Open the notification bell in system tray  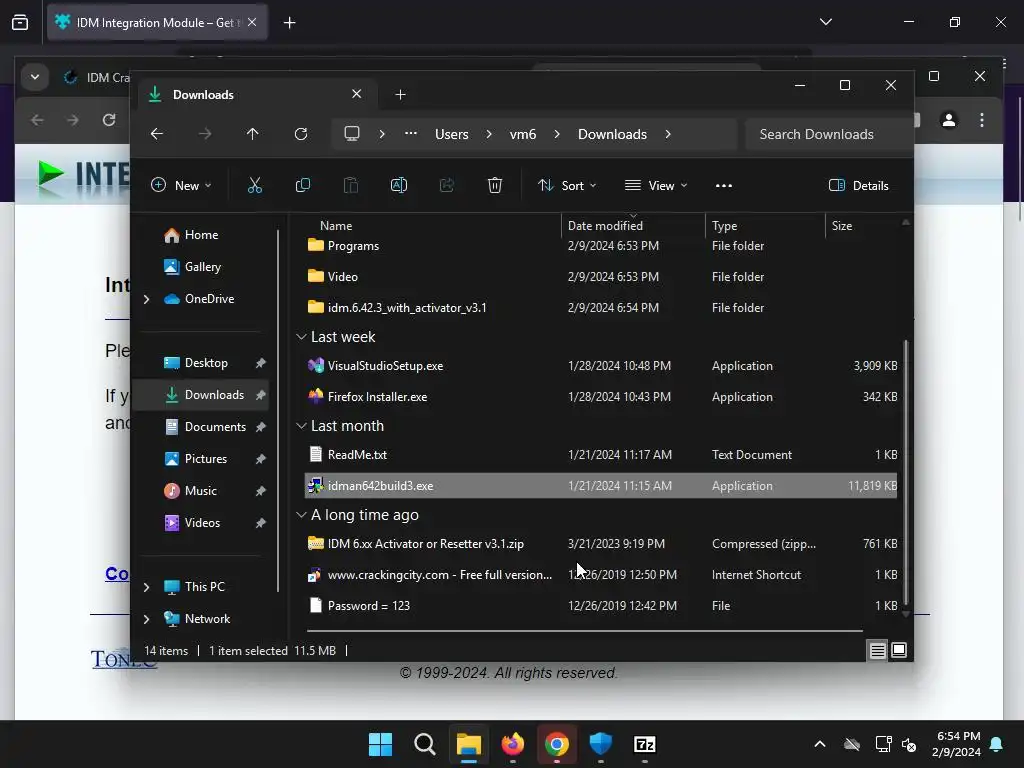(997, 744)
